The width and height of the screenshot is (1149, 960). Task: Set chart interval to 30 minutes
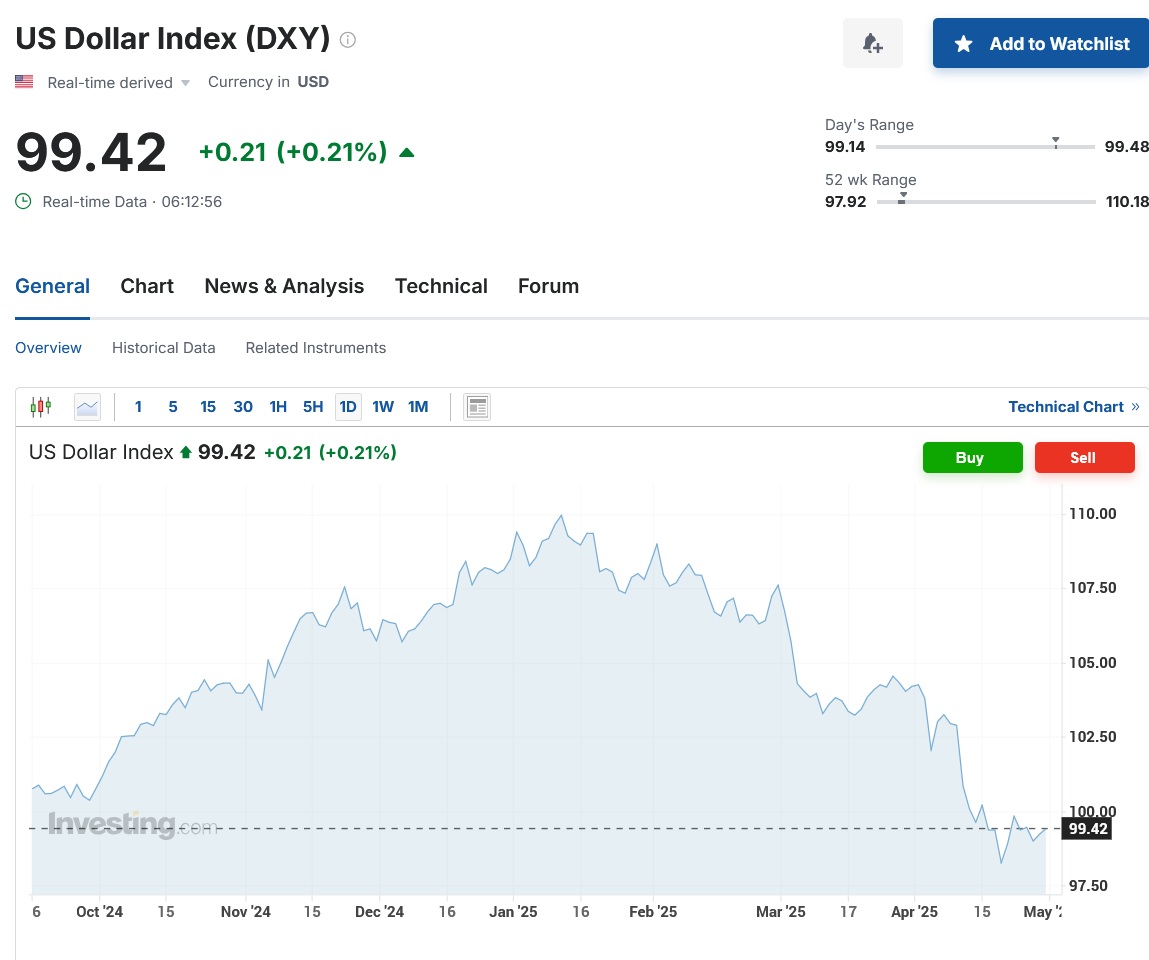[x=243, y=407]
